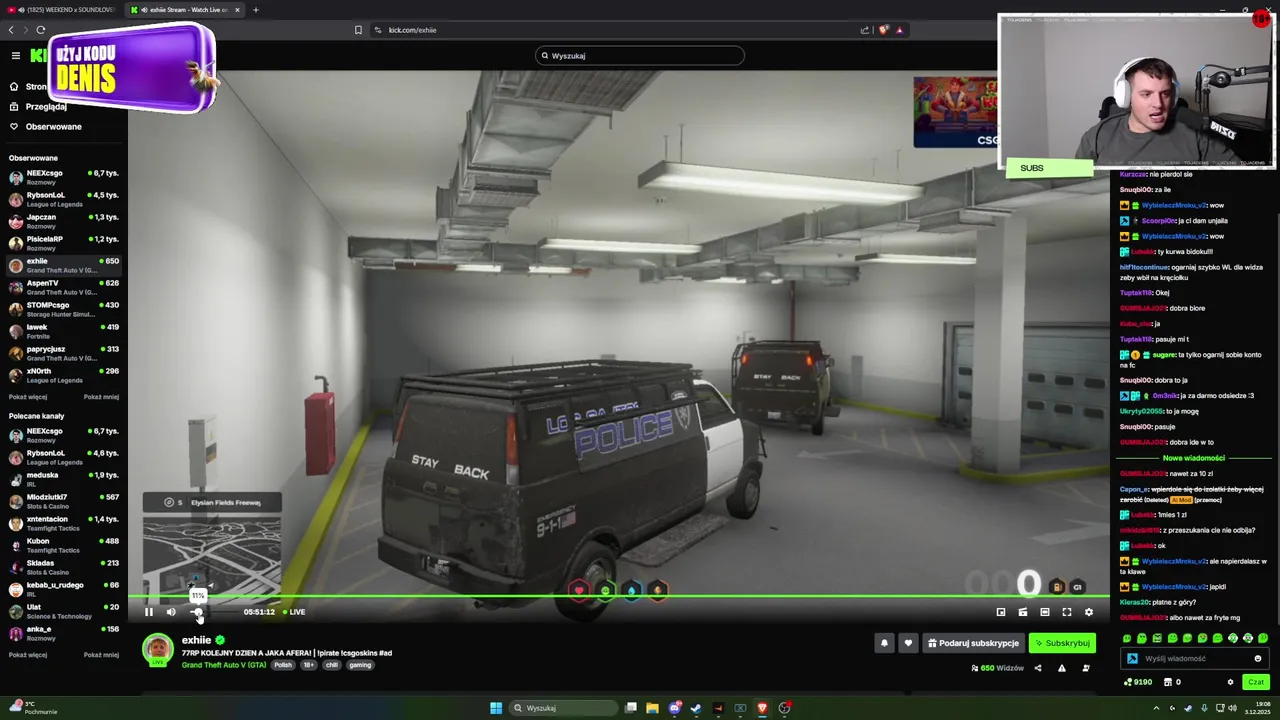Viewport: 1280px width, 720px height.
Task: Close the exhiie Stream browser tab
Action: click(x=237, y=10)
